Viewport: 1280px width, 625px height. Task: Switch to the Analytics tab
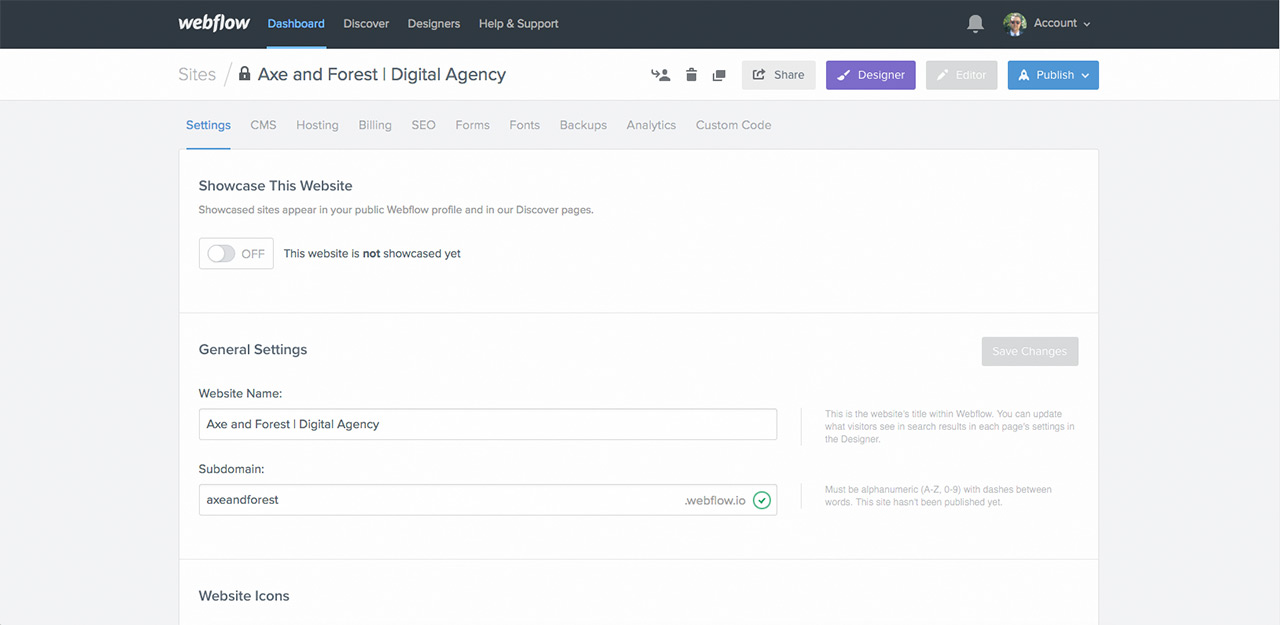click(x=651, y=125)
